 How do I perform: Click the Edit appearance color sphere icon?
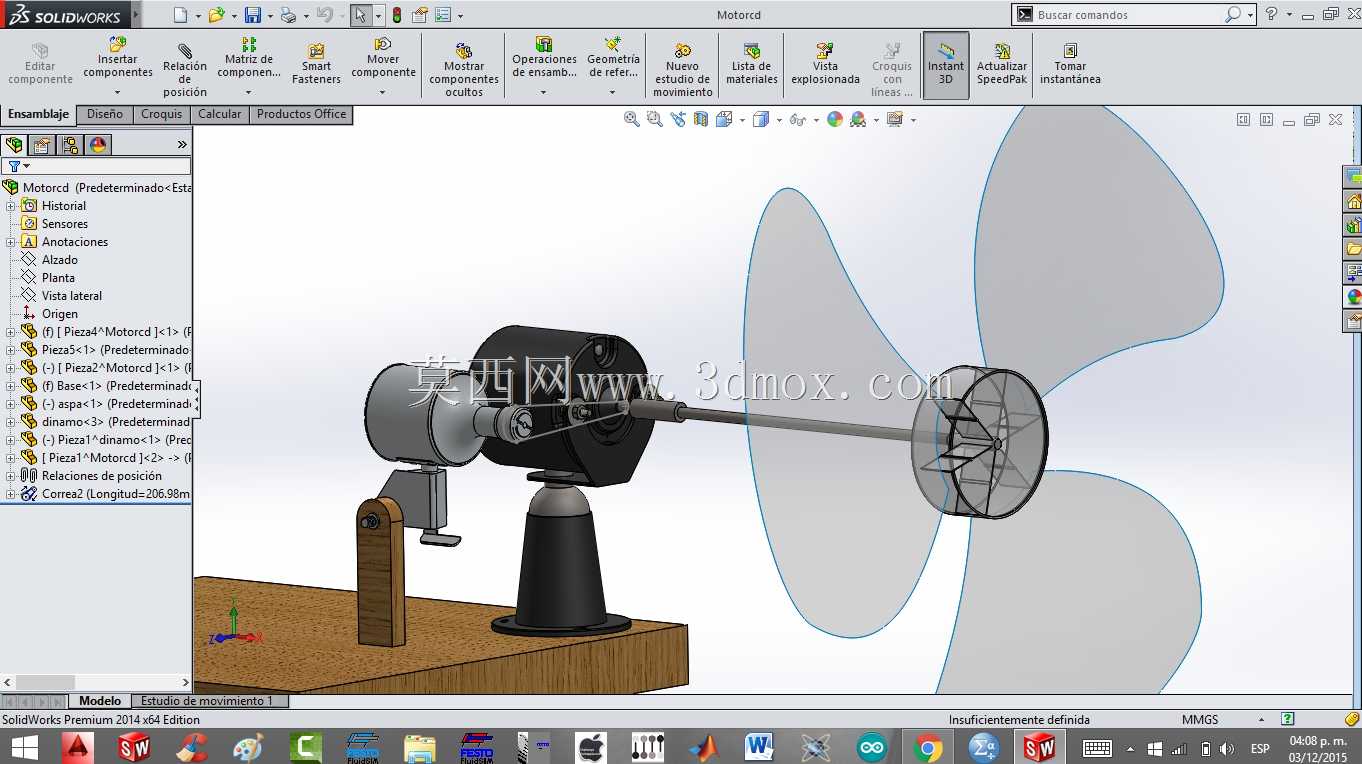835,119
